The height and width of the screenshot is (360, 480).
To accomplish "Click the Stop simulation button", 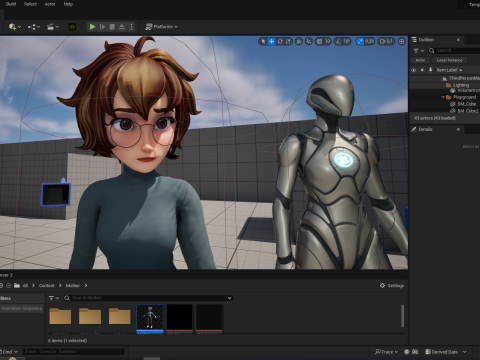I will [x=112, y=27].
